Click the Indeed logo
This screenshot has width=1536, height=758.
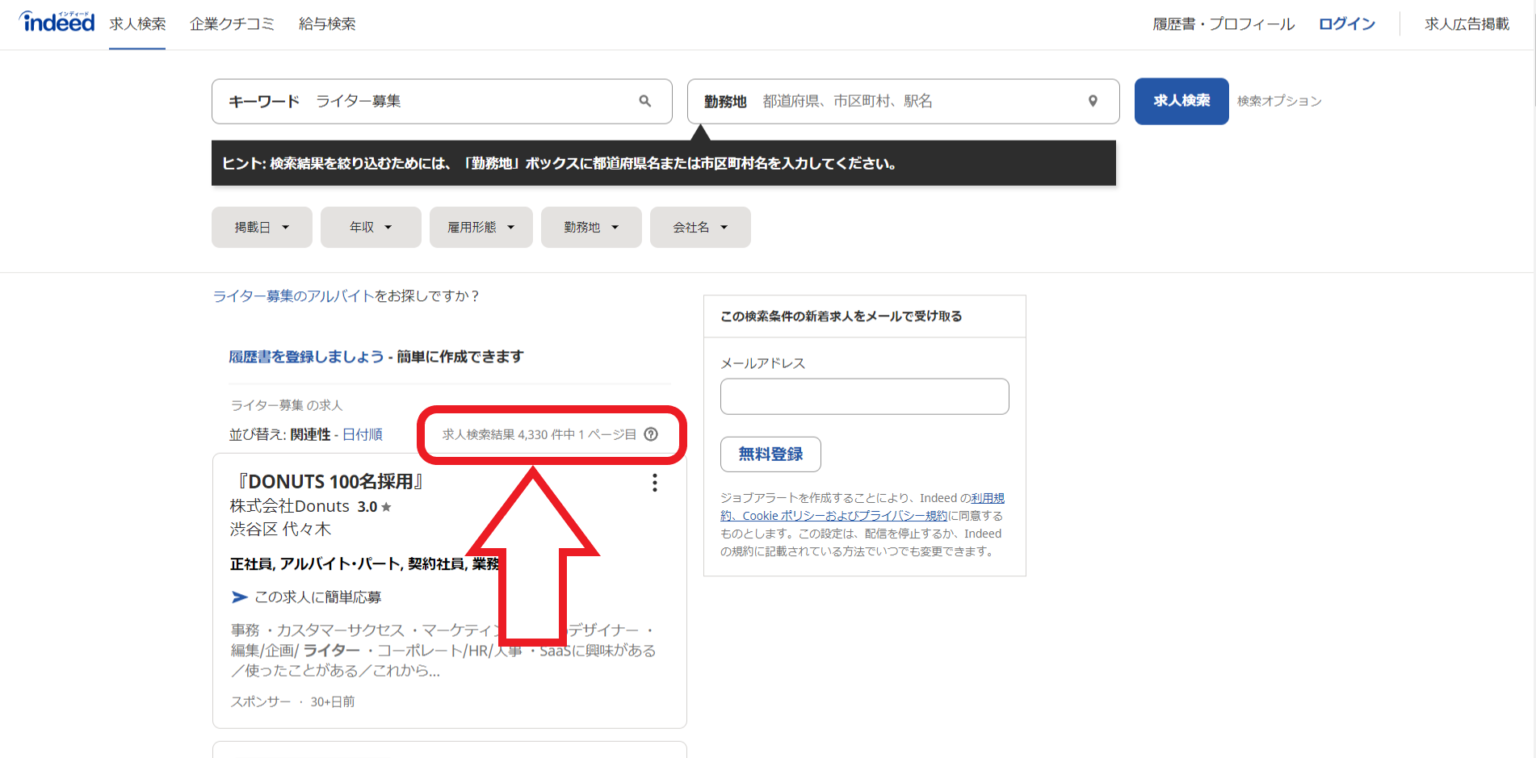coord(57,22)
